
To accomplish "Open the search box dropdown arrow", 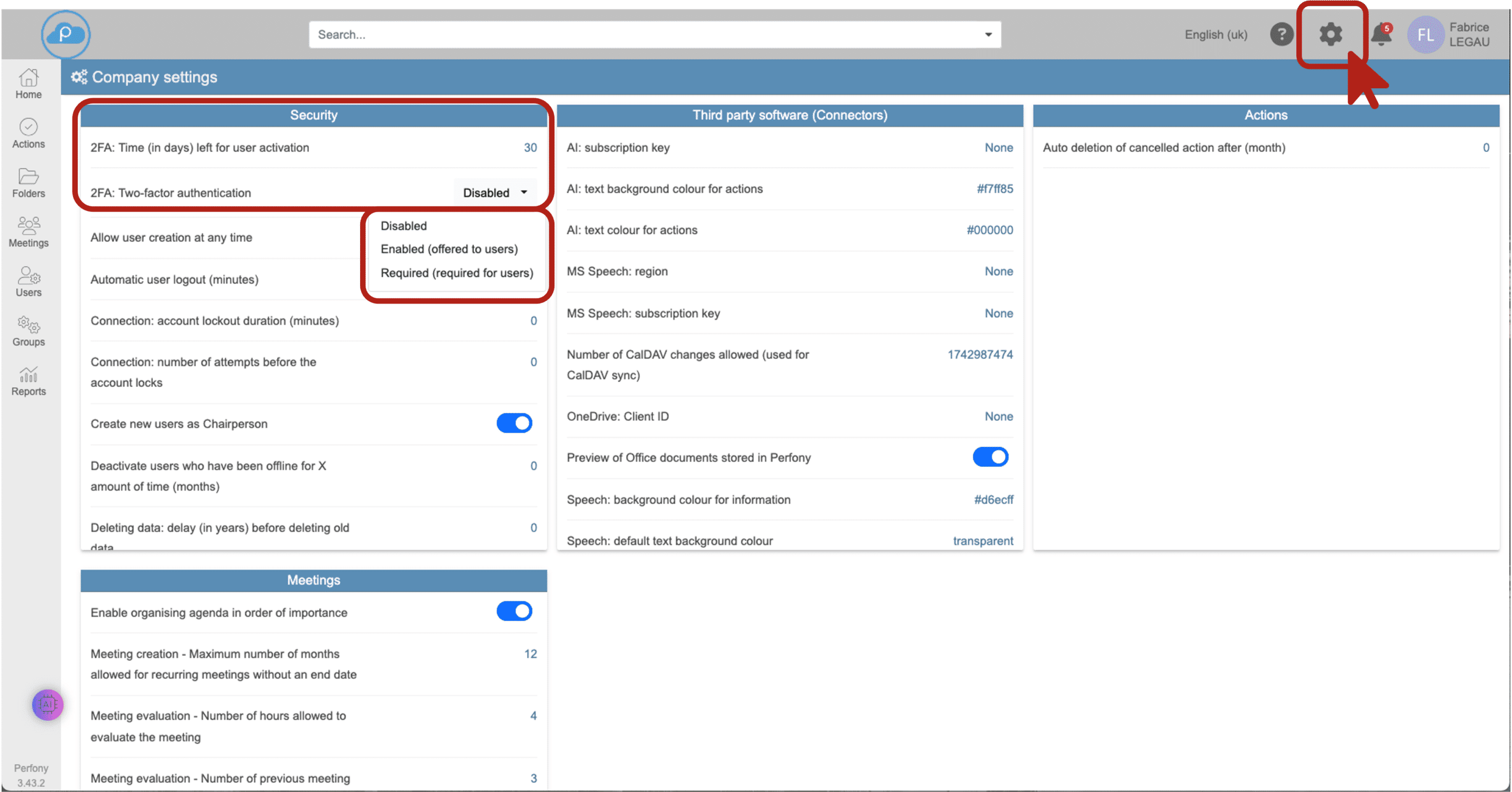I will click(988, 35).
